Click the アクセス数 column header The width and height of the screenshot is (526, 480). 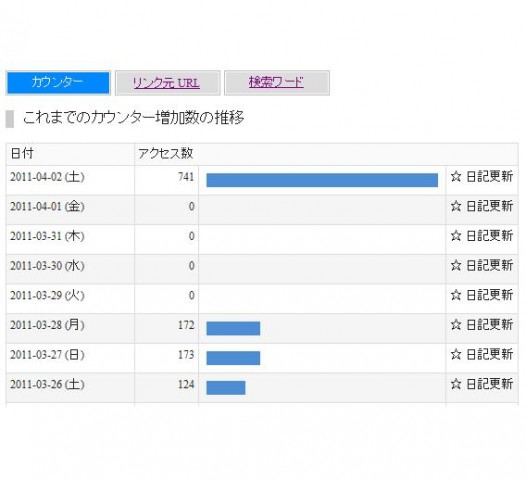click(166, 154)
